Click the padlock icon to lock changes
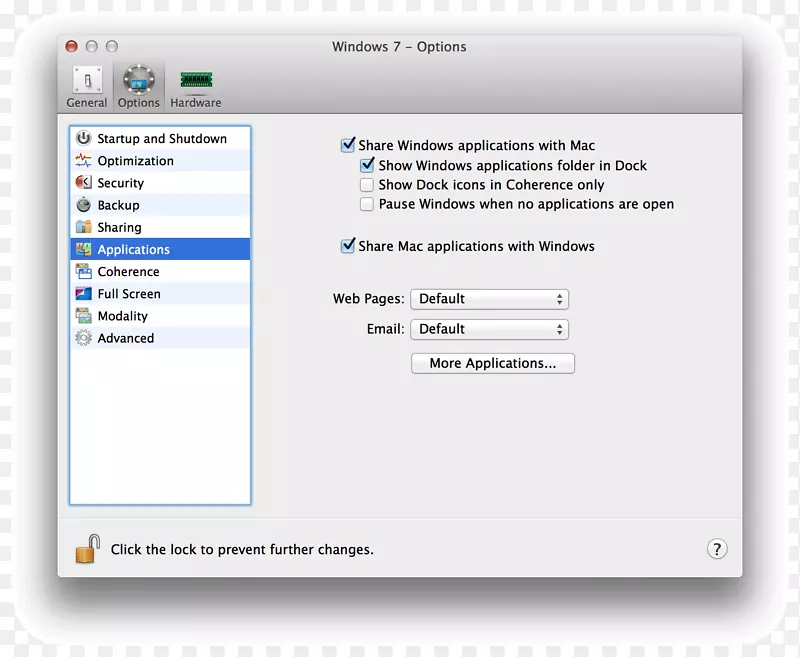 [87, 549]
